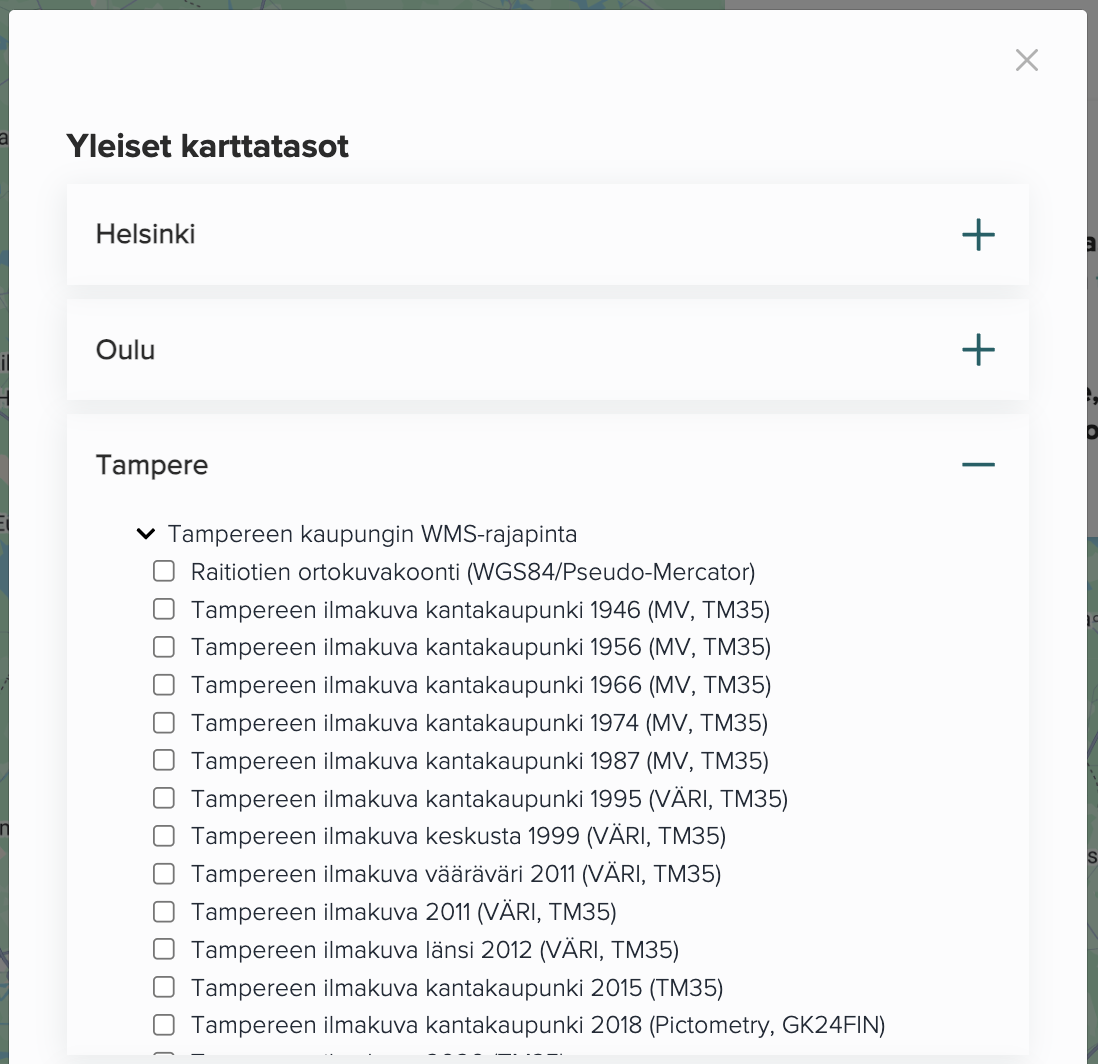Check Tampereen ilmakuva 2011 checkbox
1098x1064 pixels.
[164, 911]
